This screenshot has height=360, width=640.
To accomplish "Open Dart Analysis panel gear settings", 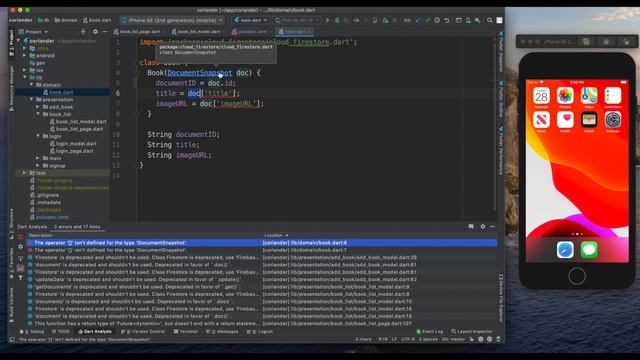I will [x=482, y=226].
